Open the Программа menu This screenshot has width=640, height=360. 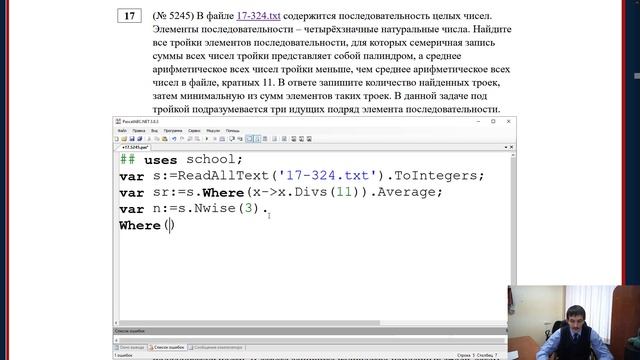(173, 131)
